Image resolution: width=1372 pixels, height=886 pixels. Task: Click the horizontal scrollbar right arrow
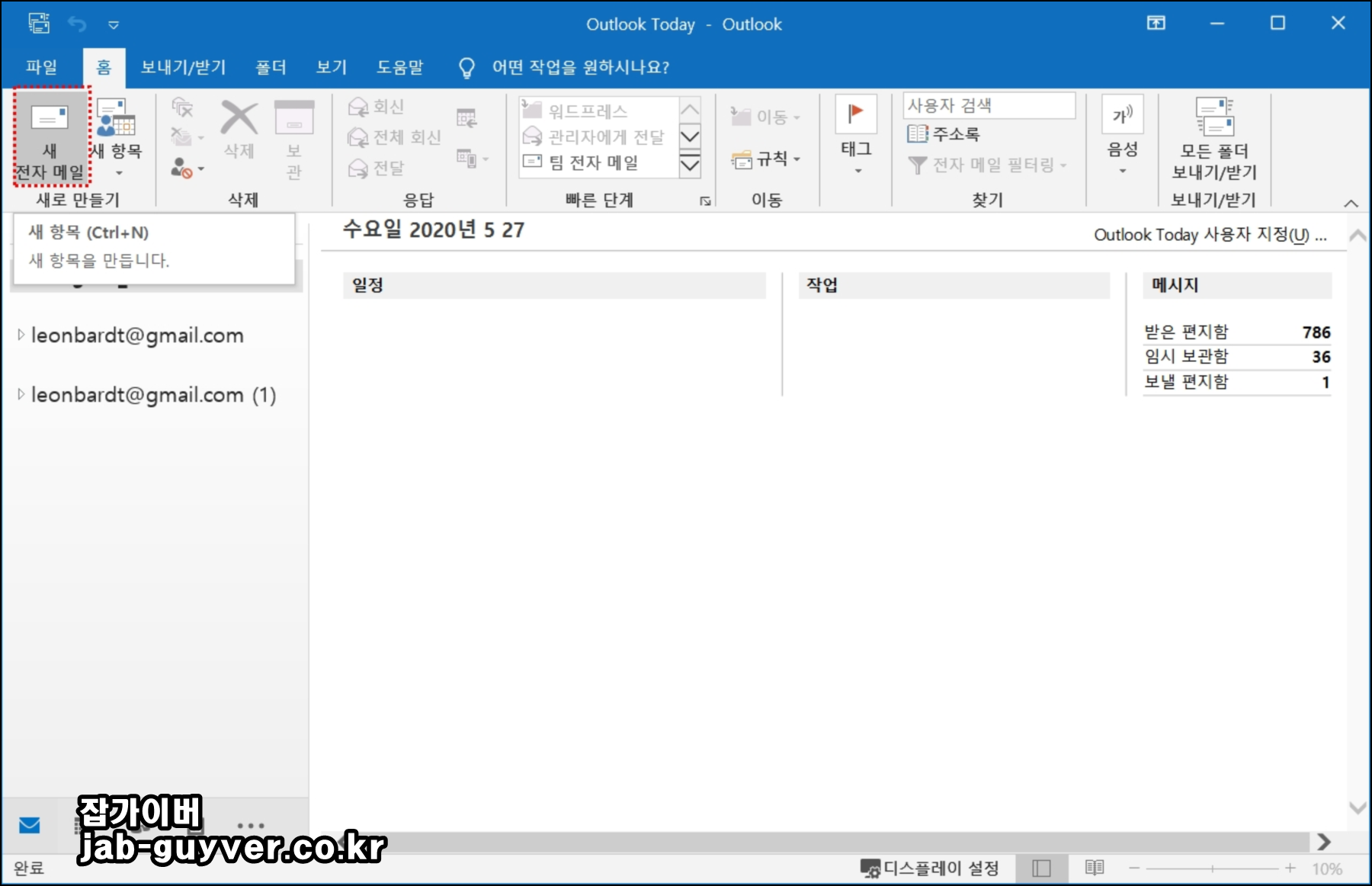coord(1324,842)
